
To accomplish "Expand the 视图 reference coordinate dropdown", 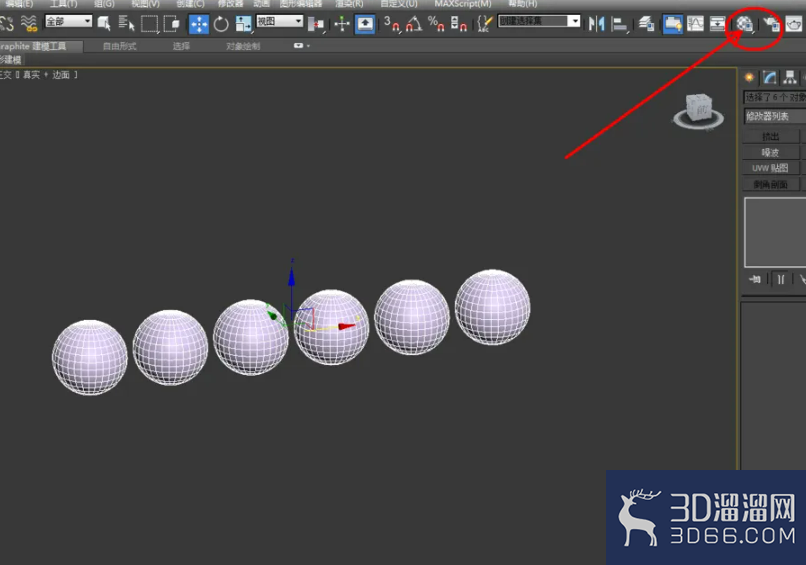I will pos(279,21).
